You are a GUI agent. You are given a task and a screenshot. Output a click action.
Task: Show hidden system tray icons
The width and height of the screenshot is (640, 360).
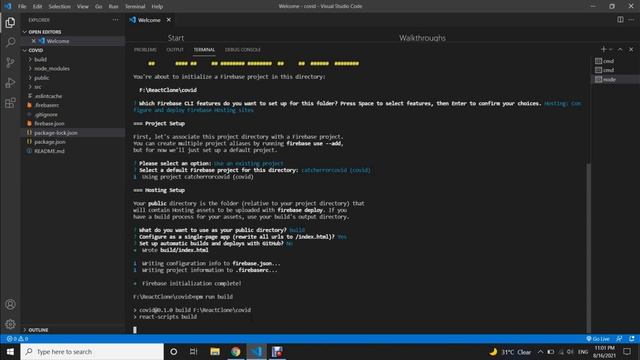pyautogui.click(x=540, y=352)
